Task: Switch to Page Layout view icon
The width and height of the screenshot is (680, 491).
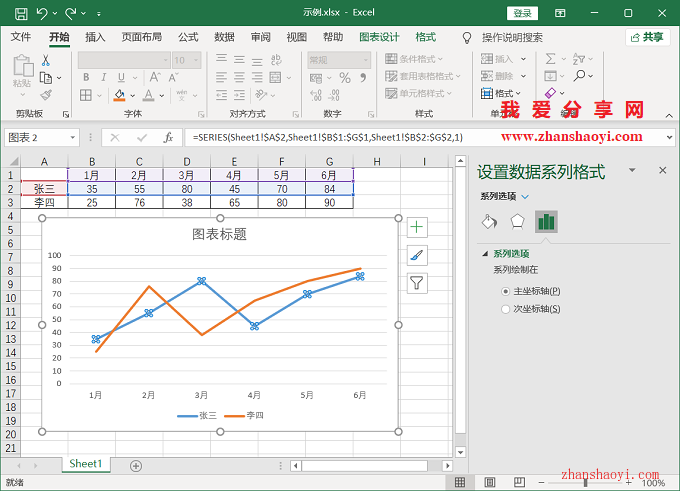Action: pos(490,482)
